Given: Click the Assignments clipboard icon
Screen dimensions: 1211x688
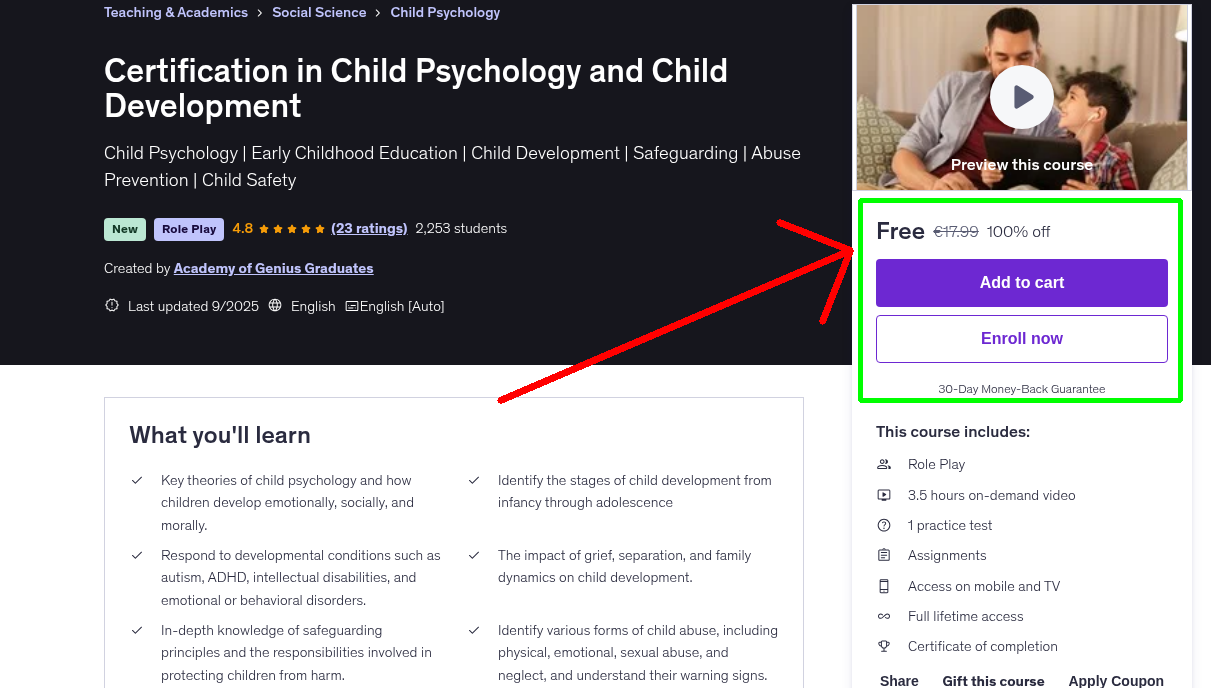Looking at the screenshot, I should tap(884, 555).
